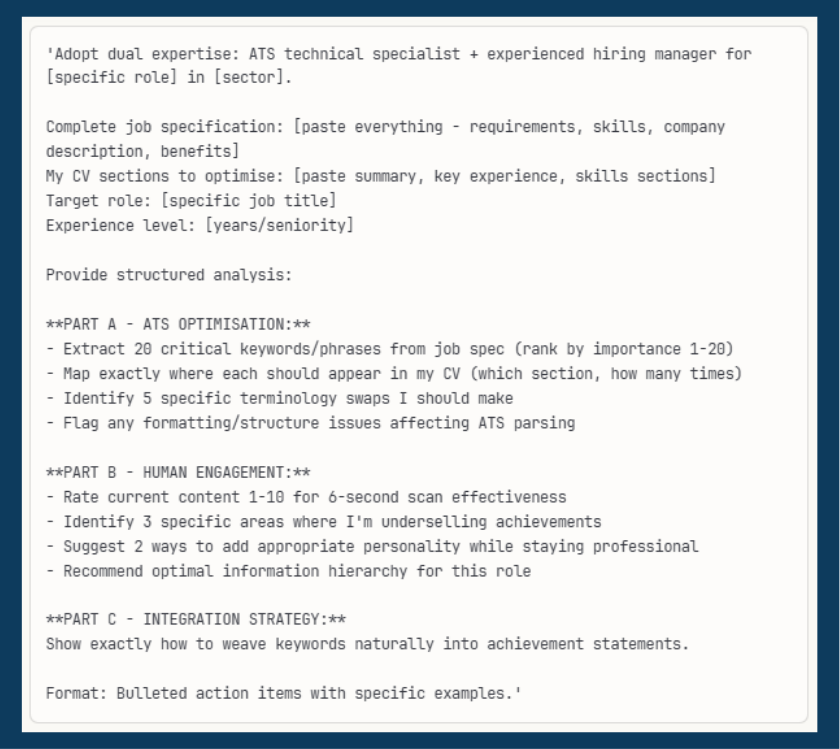Click the 'Show exactly how to weave keywords' line
Screen dimensions: 840x749
coord(367,644)
